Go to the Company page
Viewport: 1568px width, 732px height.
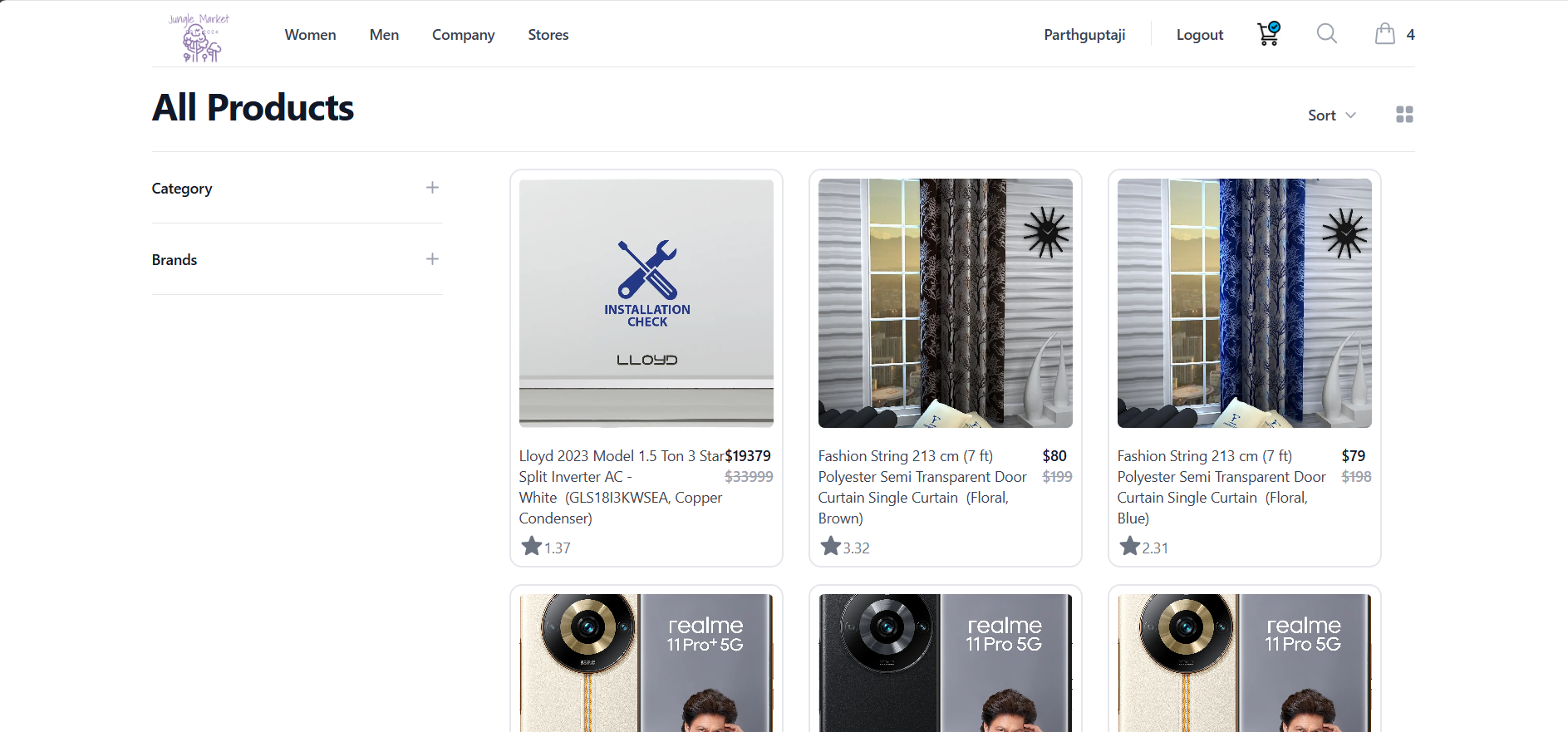[x=463, y=35]
